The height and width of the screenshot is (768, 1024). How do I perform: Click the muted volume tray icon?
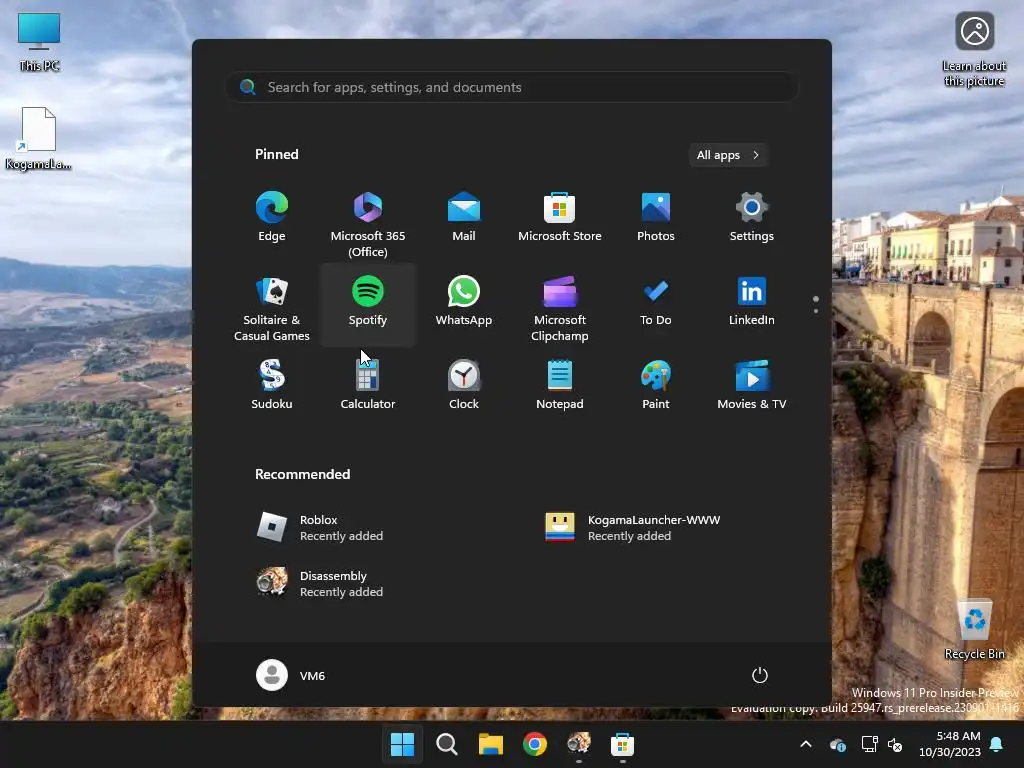[x=895, y=744]
